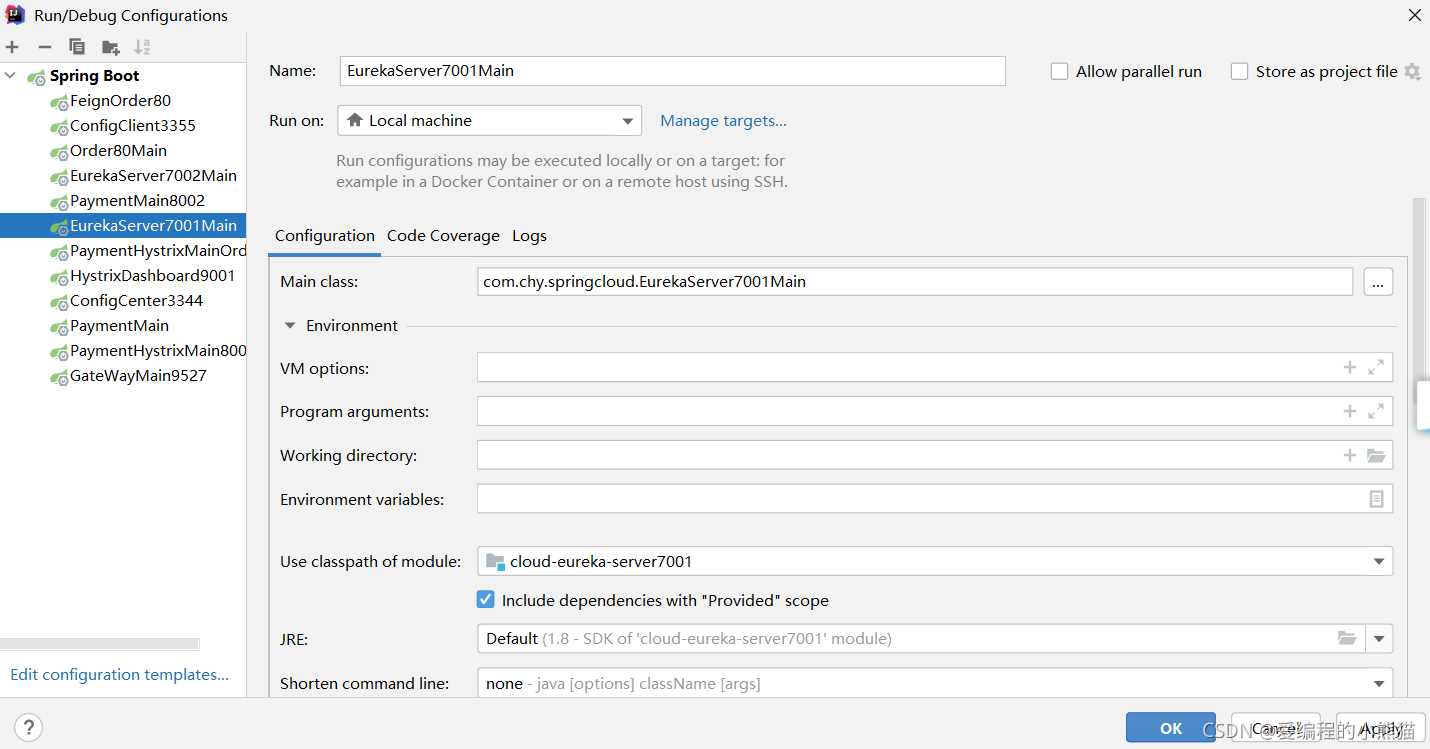
Task: Toggle Store as project file checkbox
Action: [x=1240, y=72]
